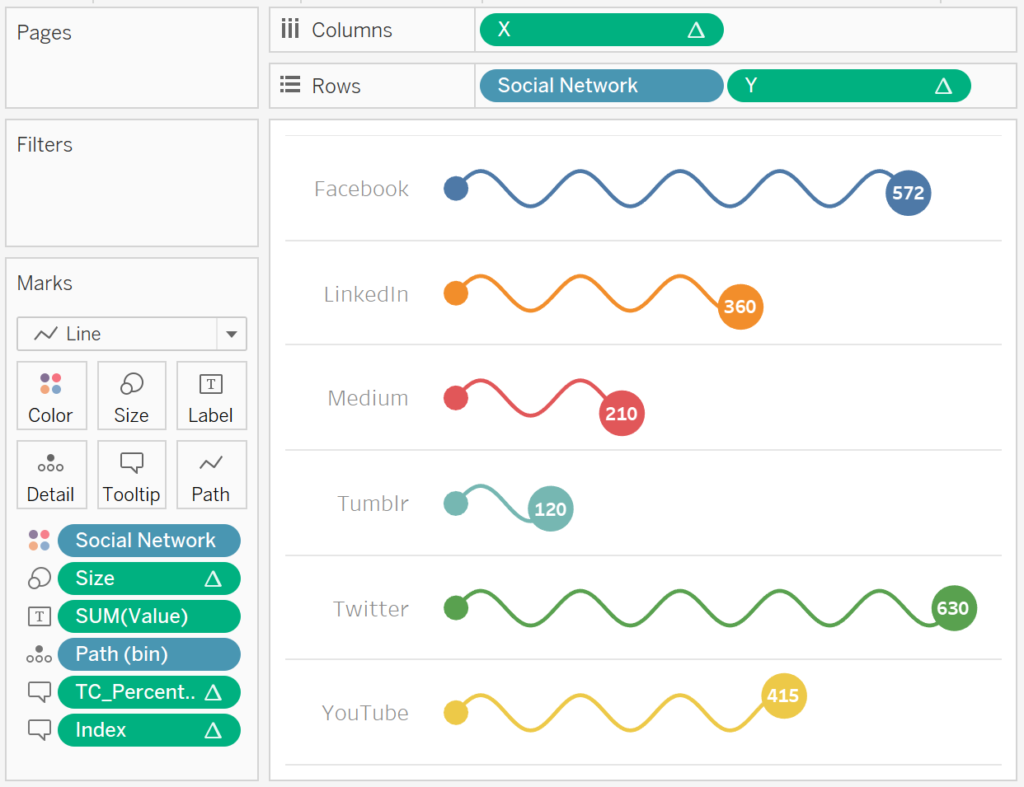Click the Rows shelf icon
The image size is (1024, 787).
(x=290, y=85)
